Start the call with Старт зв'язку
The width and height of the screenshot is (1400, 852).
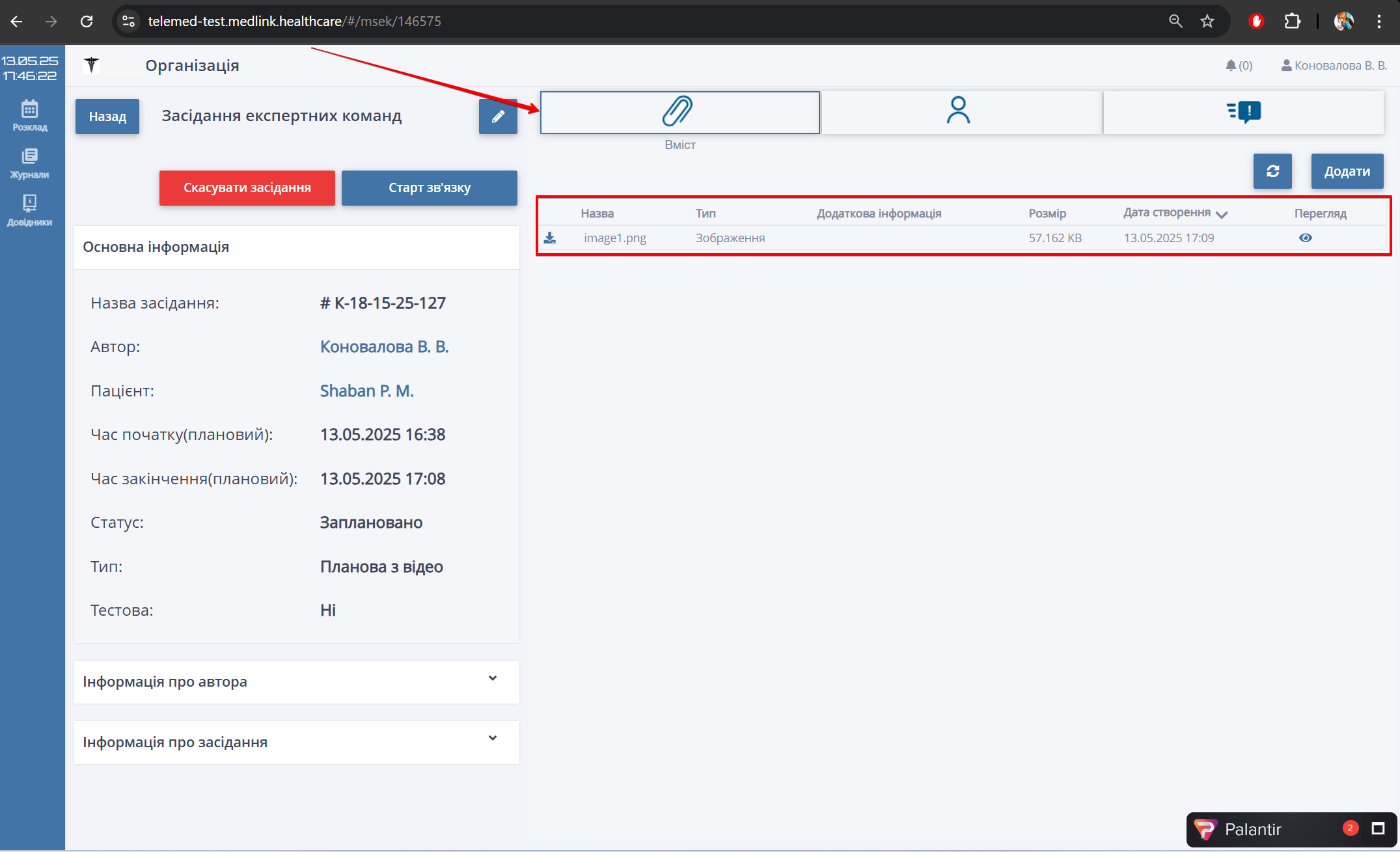(x=429, y=188)
